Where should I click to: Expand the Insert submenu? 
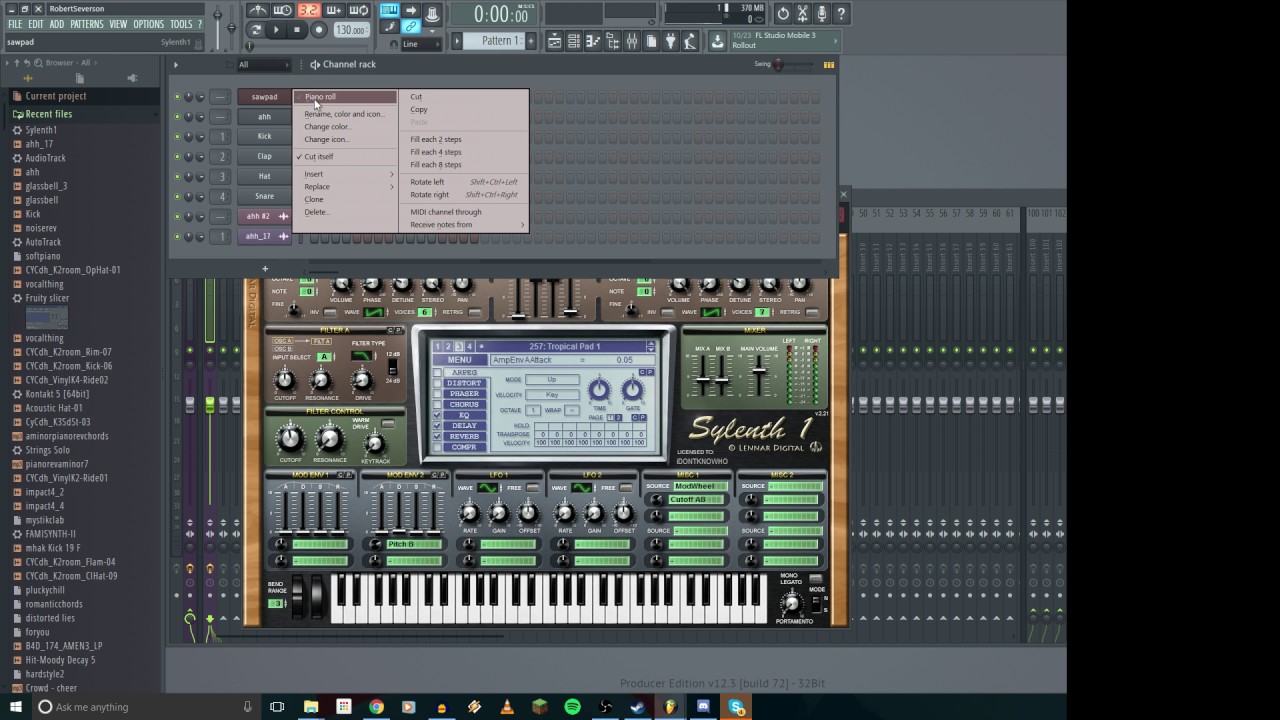pos(348,174)
